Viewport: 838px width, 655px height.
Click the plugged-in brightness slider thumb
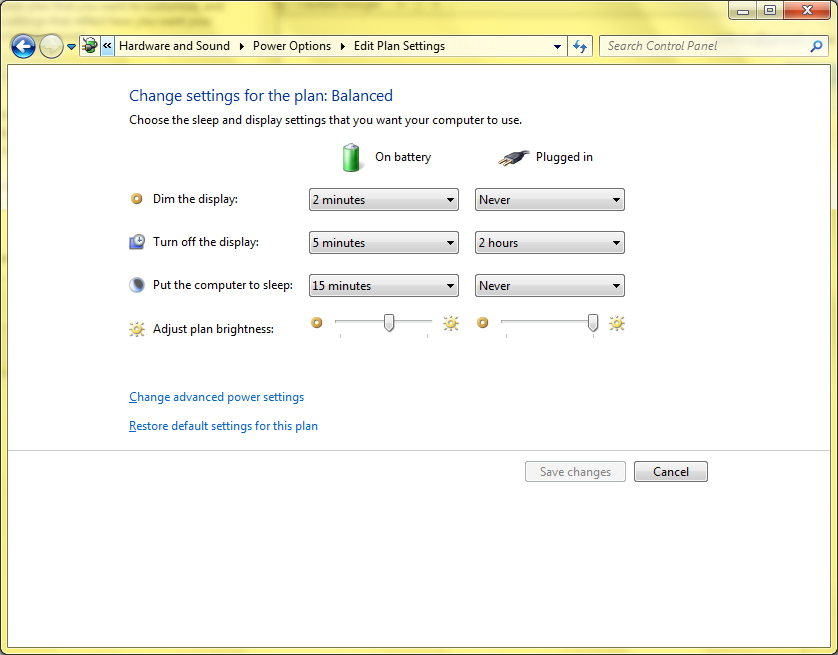point(593,323)
